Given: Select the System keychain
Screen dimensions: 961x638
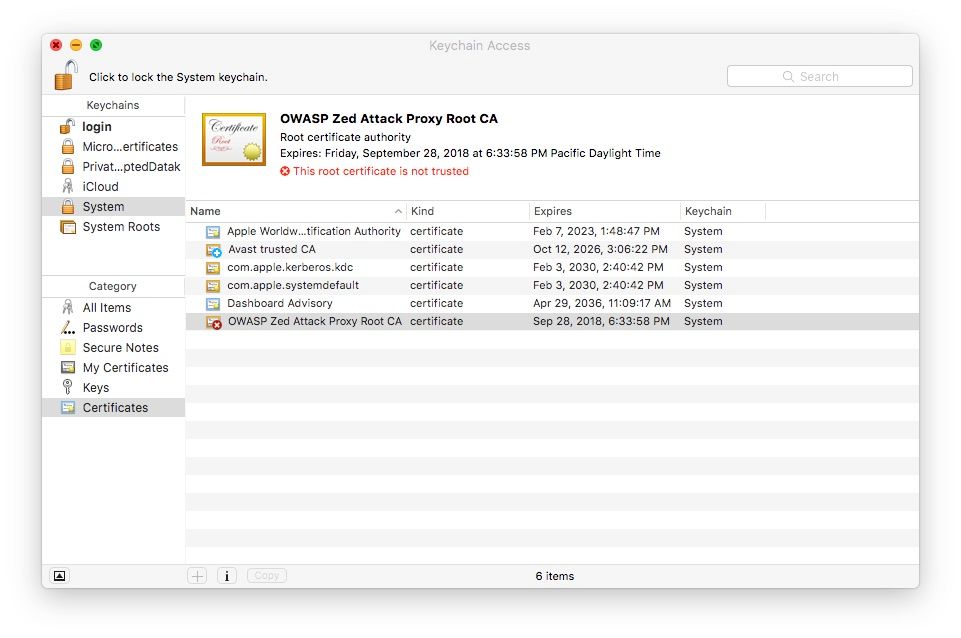Looking at the screenshot, I should click(x=113, y=207).
